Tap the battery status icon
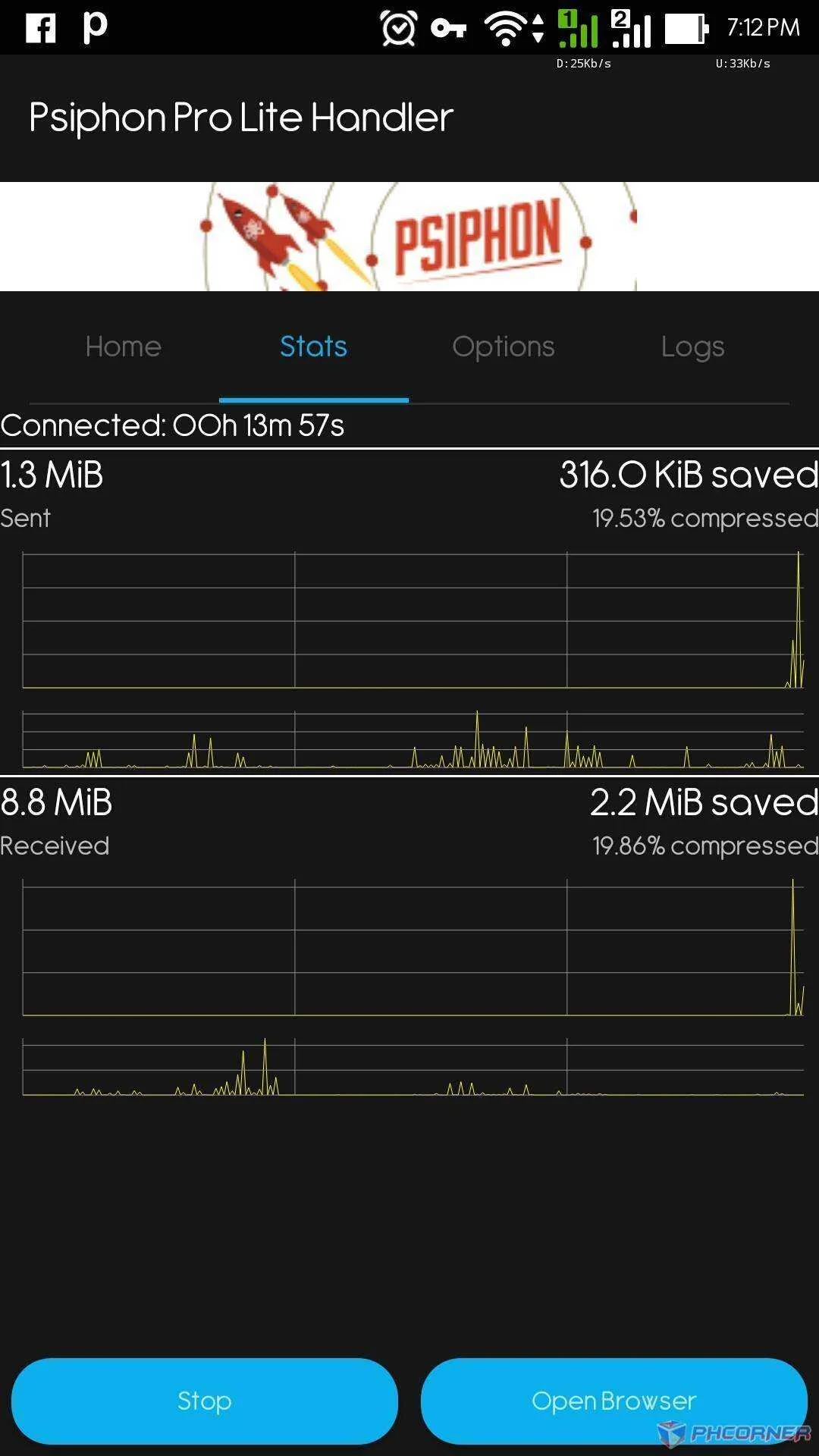The height and width of the screenshot is (1456, 819). tap(687, 29)
